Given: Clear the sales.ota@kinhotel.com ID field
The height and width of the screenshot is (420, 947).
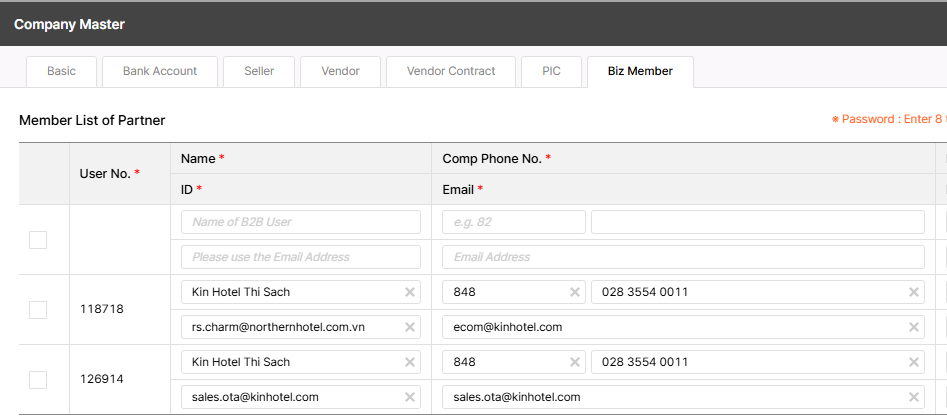Looking at the screenshot, I should pyautogui.click(x=409, y=397).
